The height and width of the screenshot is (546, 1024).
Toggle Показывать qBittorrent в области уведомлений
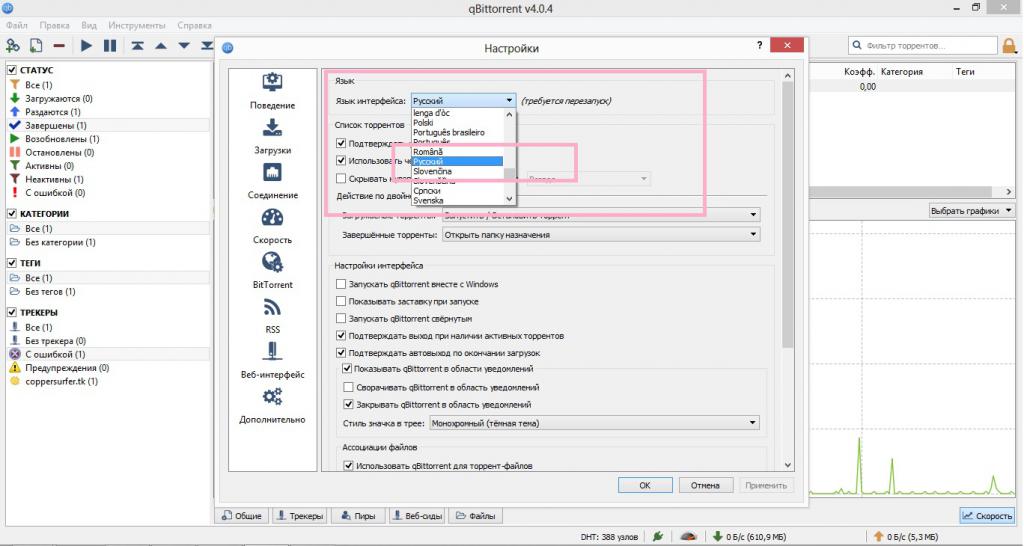347,368
